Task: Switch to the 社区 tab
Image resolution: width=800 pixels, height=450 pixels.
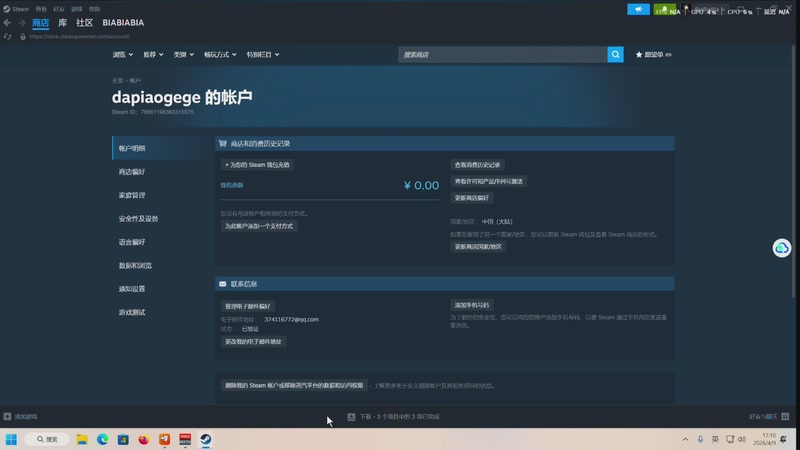Action: click(x=84, y=22)
